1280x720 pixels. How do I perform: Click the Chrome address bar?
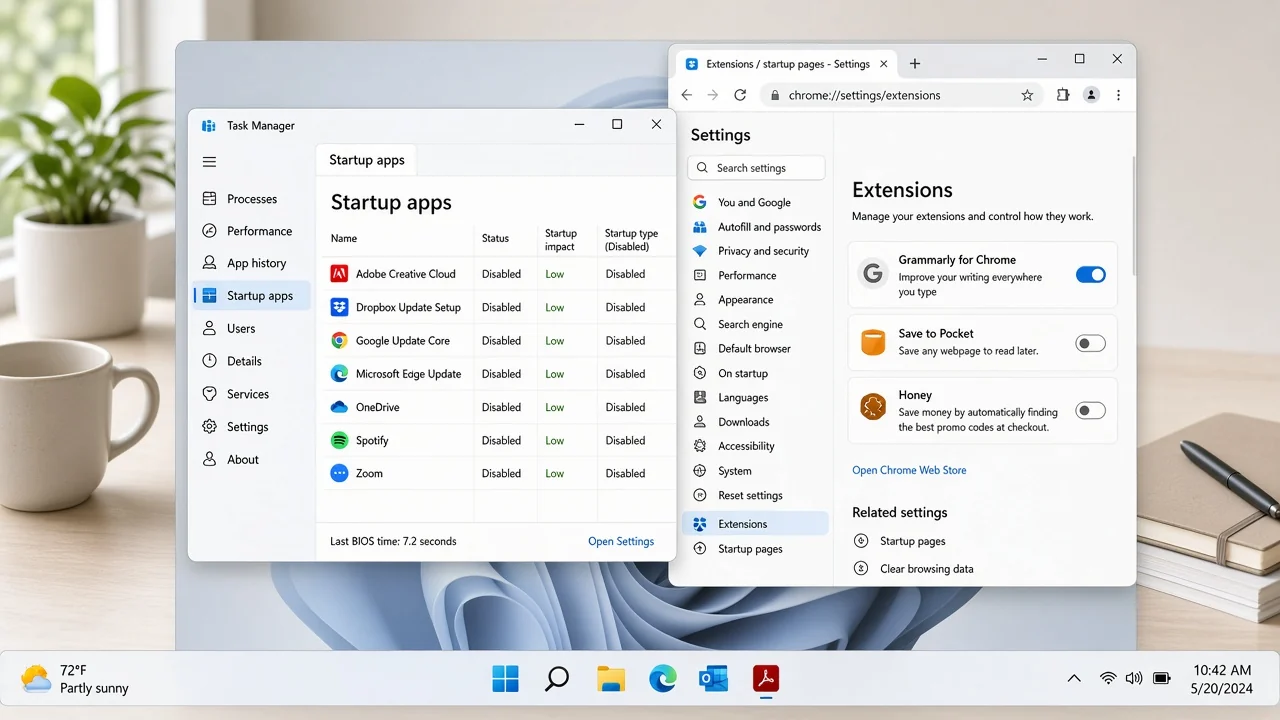(x=900, y=95)
